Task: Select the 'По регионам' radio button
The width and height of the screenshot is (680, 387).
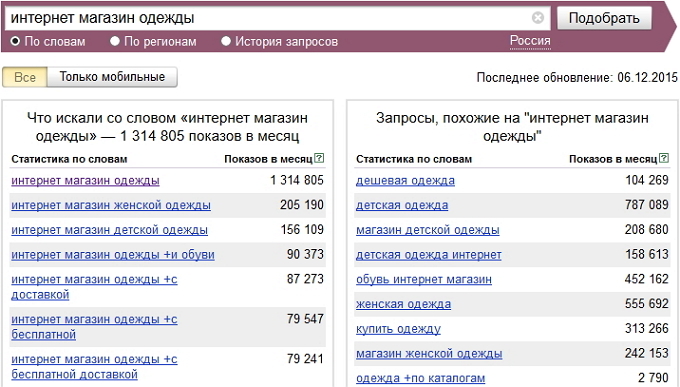Action: pos(114,41)
